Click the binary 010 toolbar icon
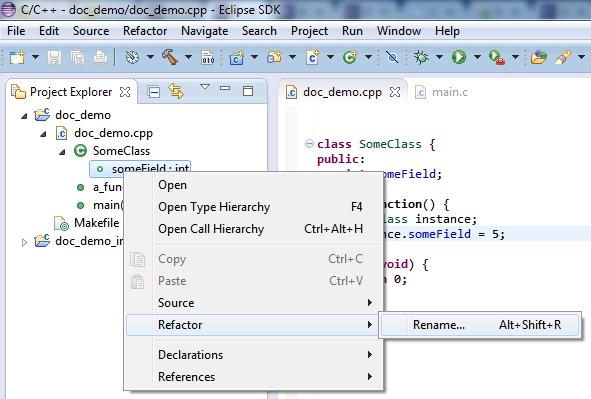 tap(208, 58)
